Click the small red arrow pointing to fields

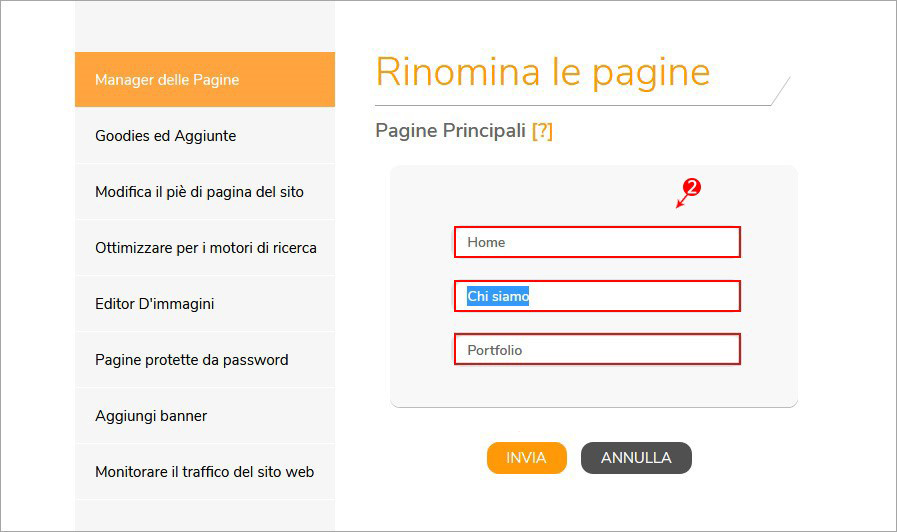tap(681, 201)
